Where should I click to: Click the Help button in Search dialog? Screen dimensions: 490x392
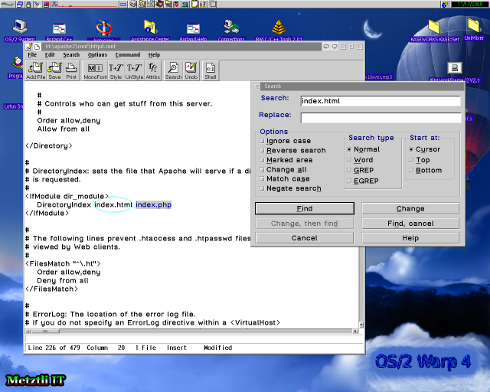click(410, 238)
